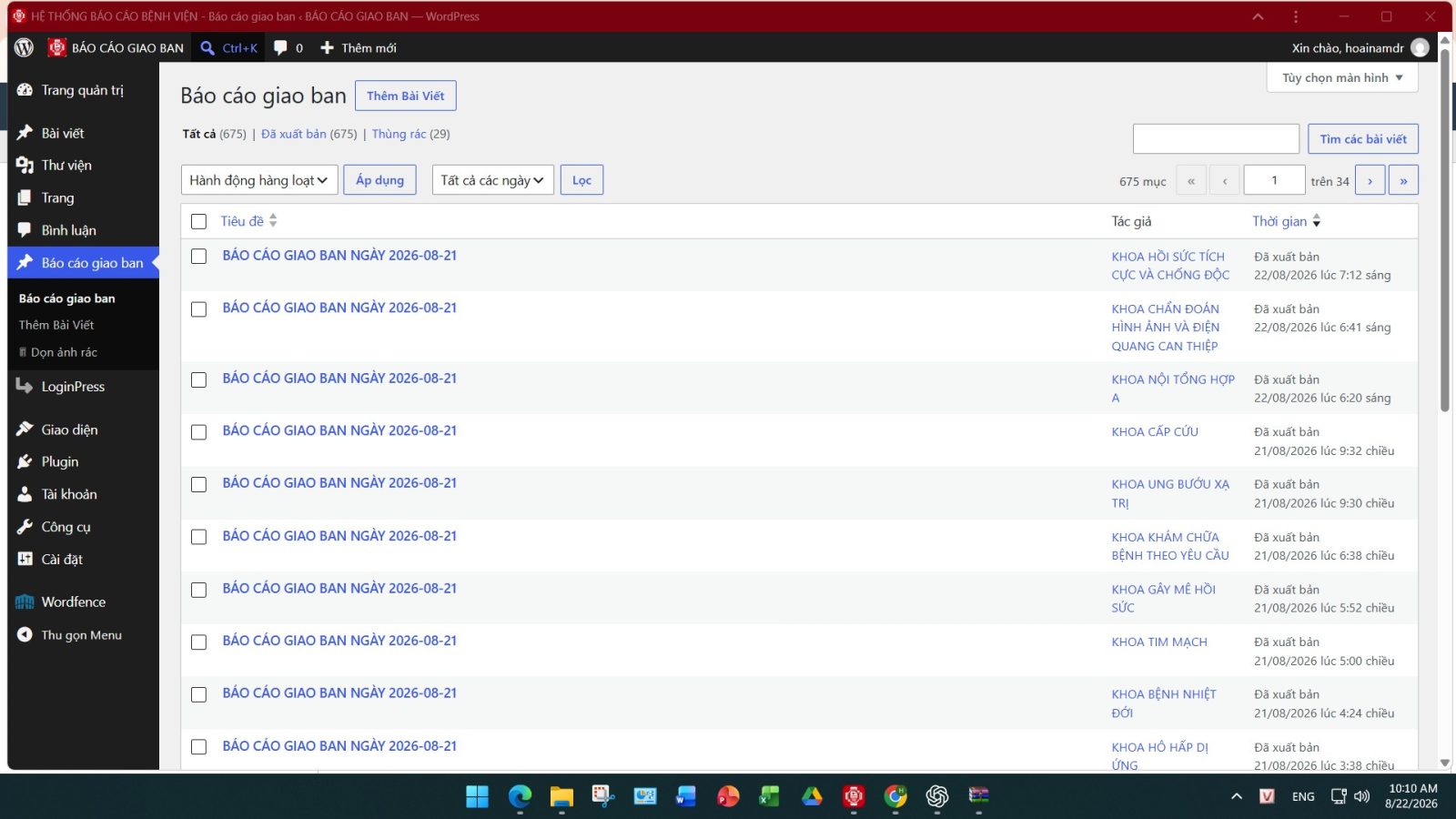
Task: Open the Hành động hàng loạt dropdown
Action: coord(259,180)
